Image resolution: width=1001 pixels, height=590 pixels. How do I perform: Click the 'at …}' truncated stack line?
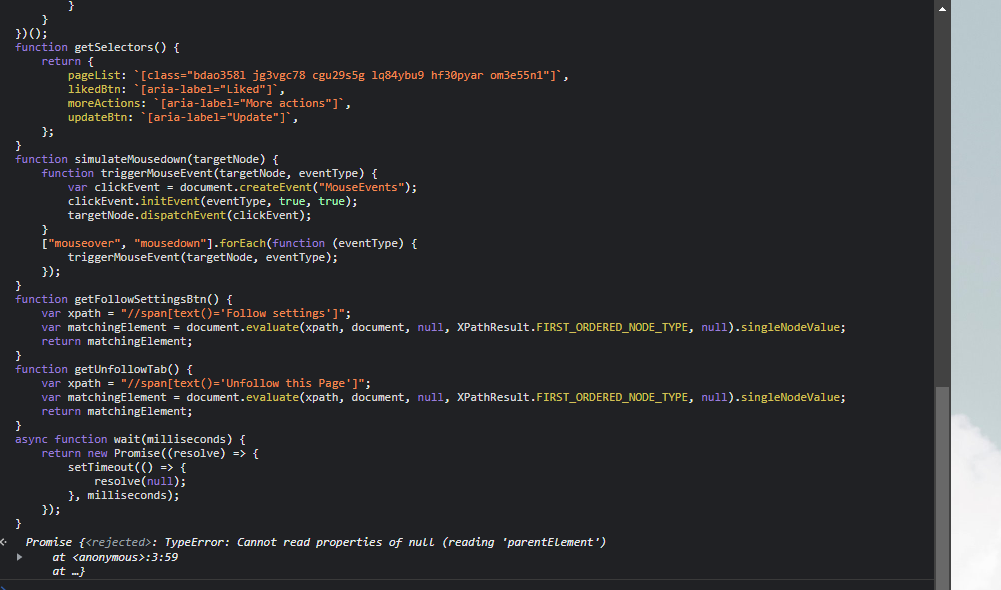pos(68,571)
